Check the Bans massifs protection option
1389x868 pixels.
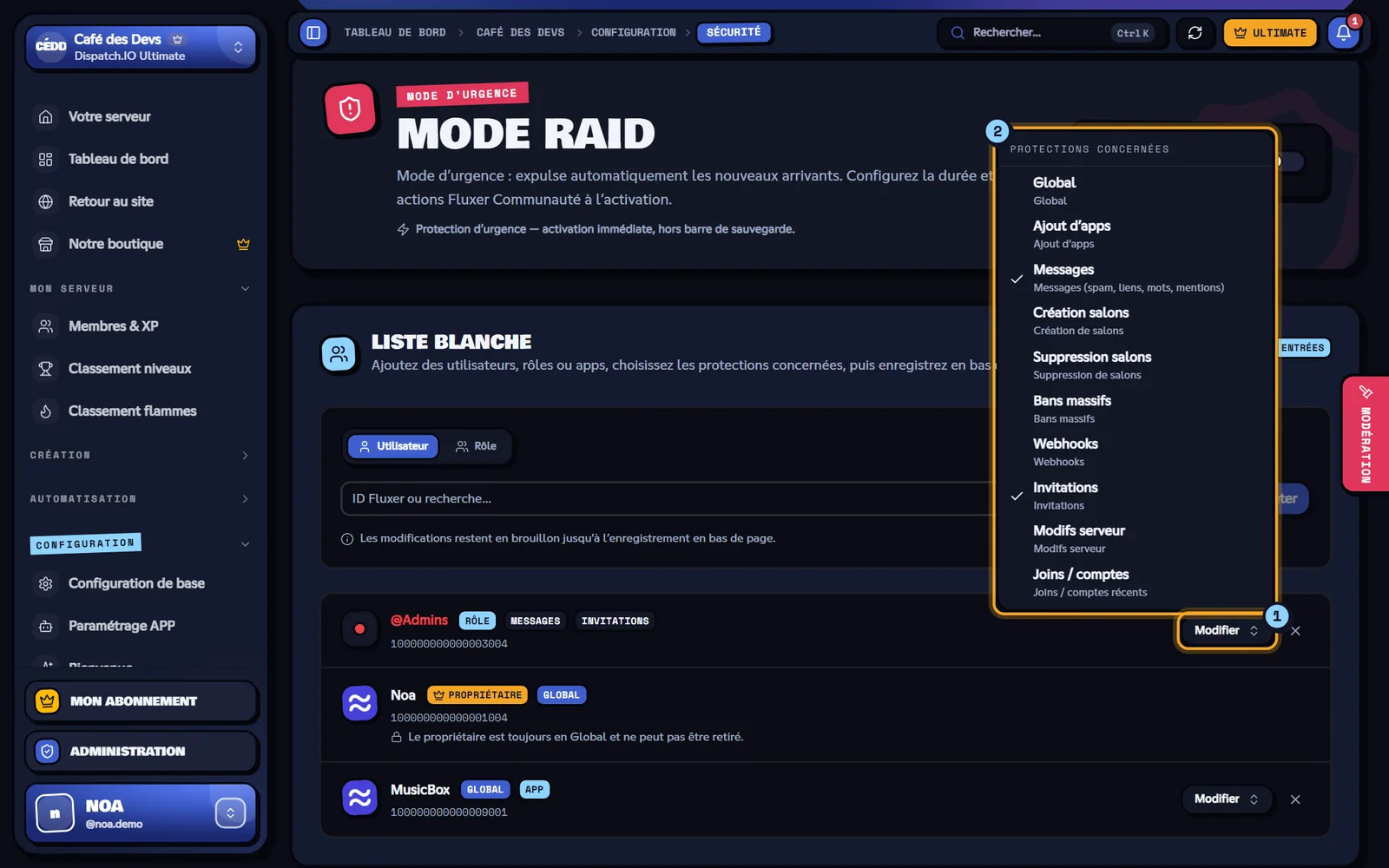1134,409
